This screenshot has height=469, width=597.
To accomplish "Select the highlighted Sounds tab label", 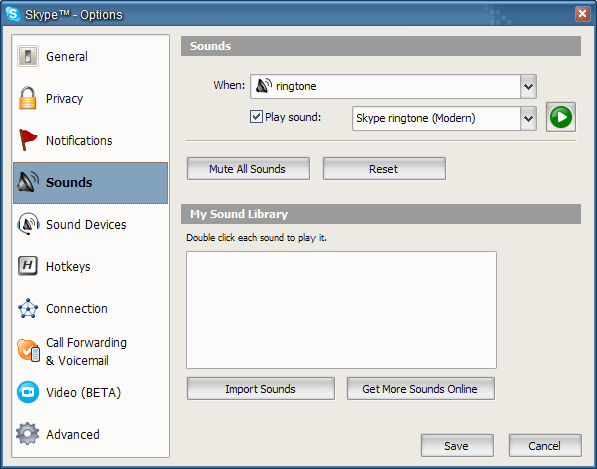I will click(x=69, y=182).
